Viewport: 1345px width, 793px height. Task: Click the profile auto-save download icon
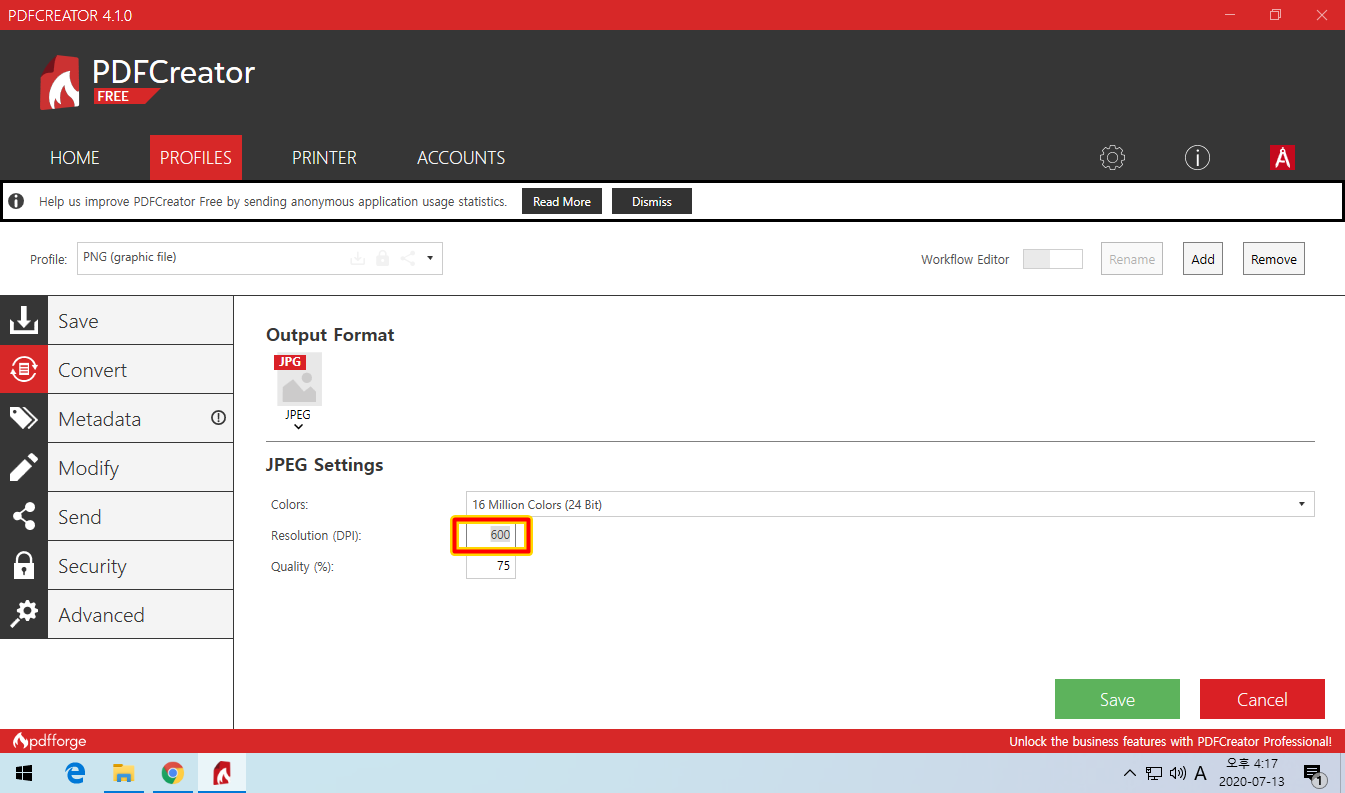click(x=357, y=259)
